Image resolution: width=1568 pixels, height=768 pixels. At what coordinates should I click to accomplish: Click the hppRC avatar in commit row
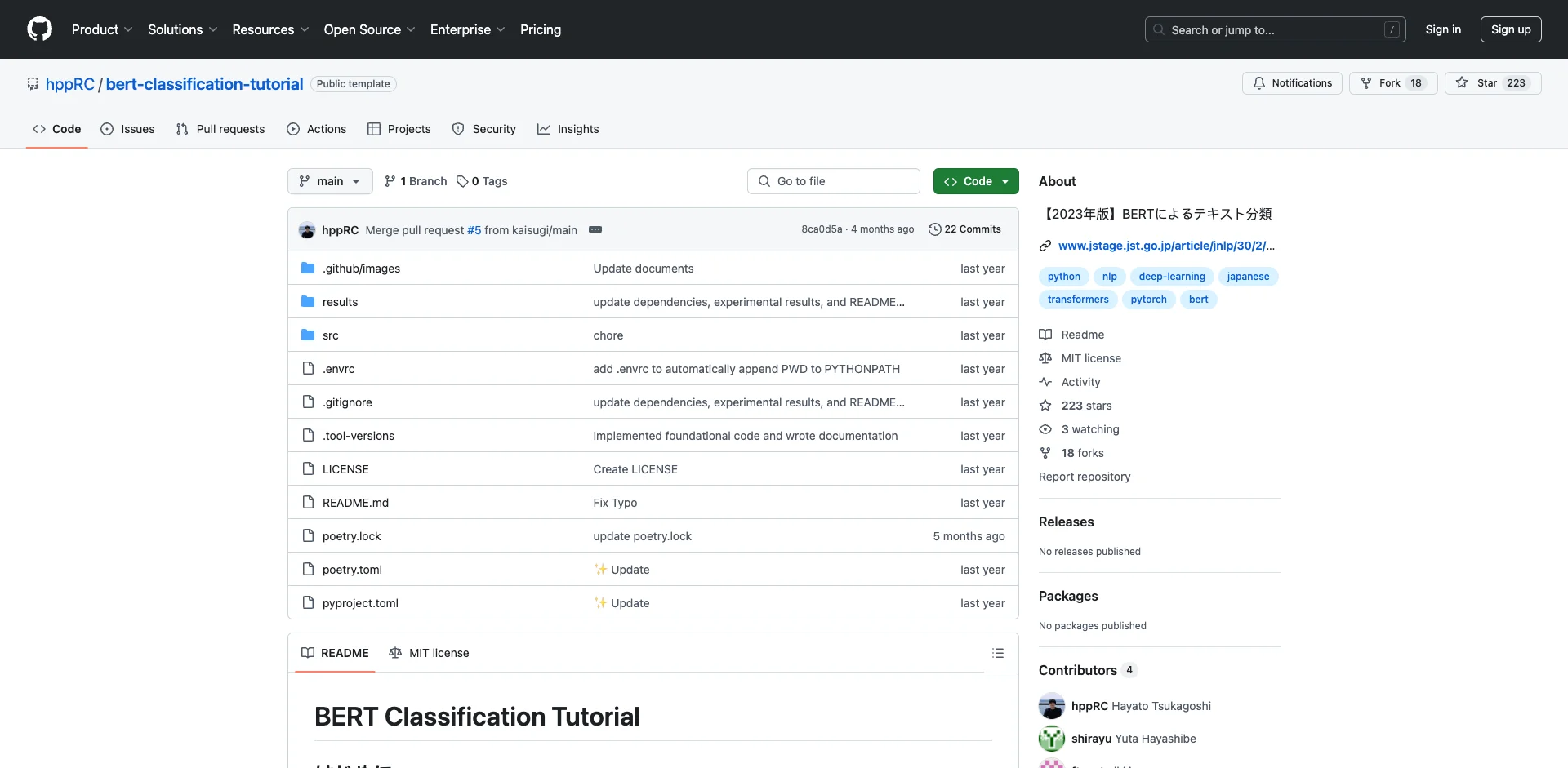(307, 230)
